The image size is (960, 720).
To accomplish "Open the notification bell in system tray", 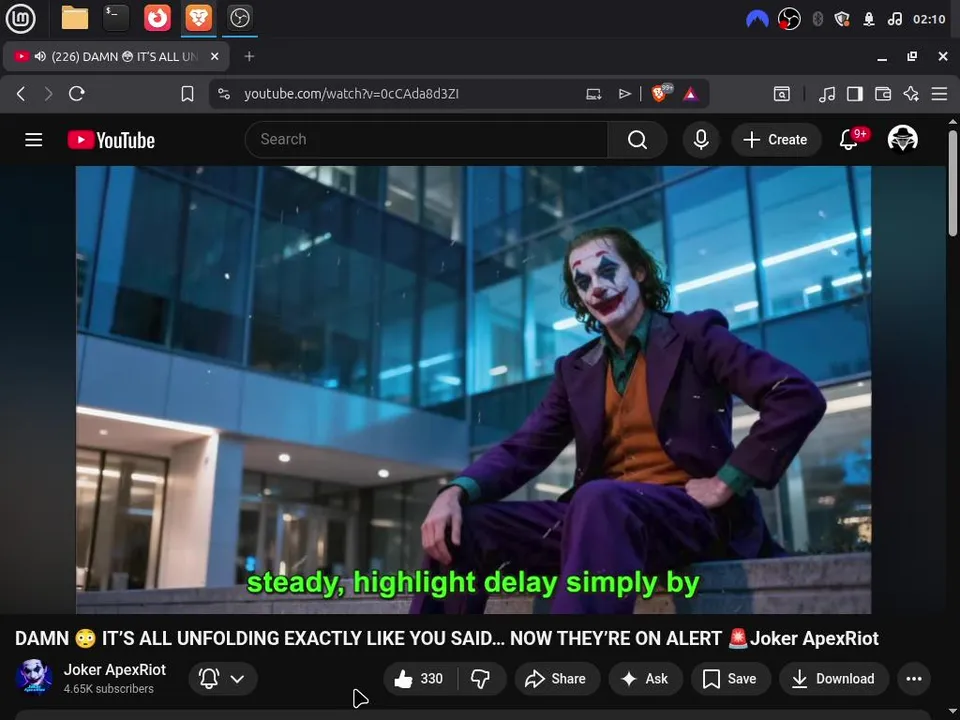I will 869,19.
